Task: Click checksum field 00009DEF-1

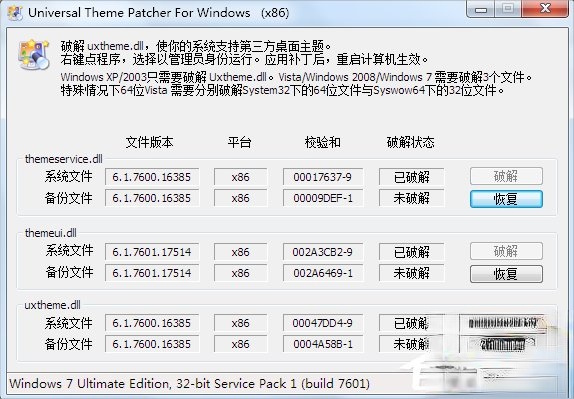Action: 323,198
